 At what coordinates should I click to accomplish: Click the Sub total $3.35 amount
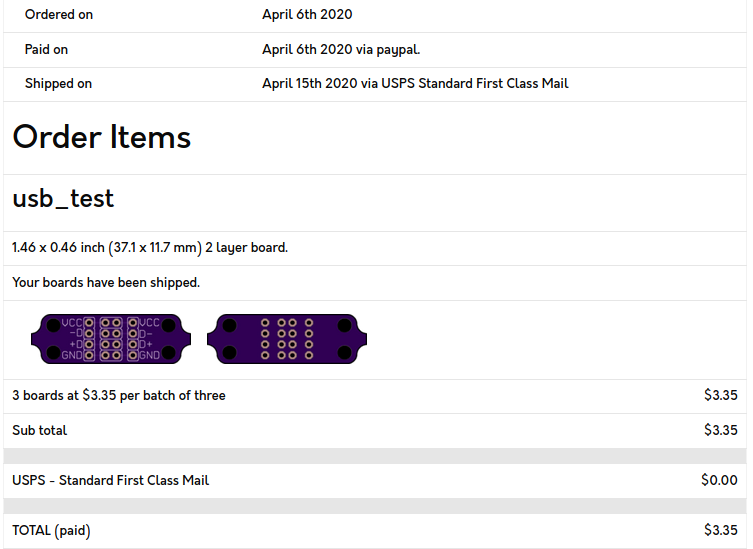721,430
